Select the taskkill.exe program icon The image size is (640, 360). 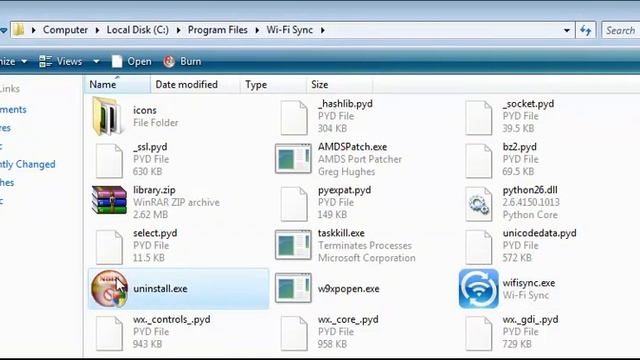coord(293,245)
